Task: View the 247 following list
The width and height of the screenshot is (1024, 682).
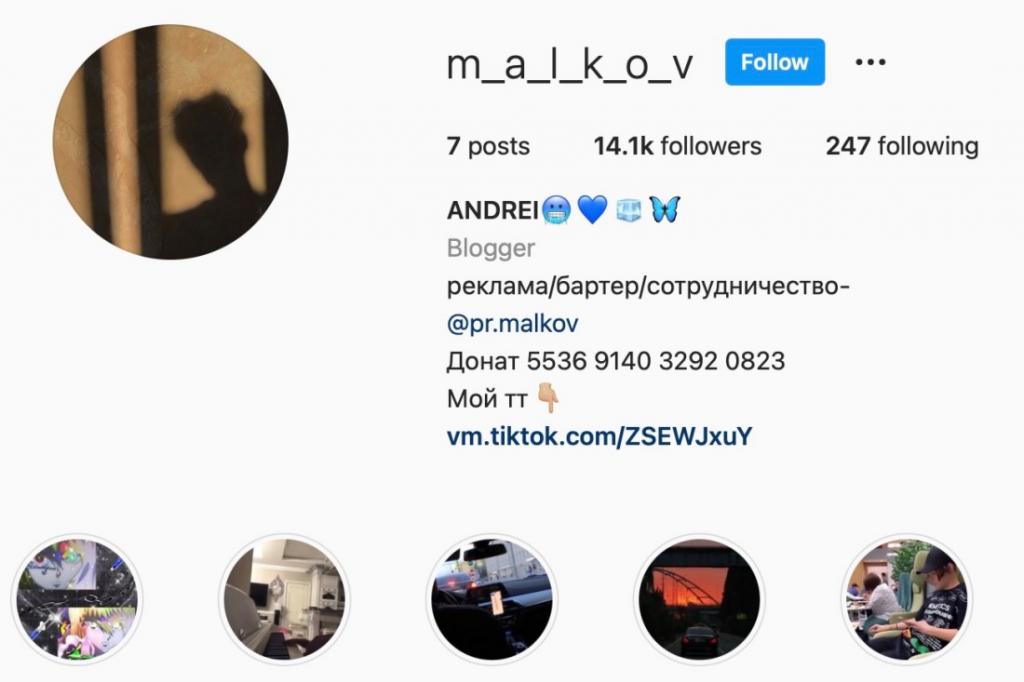Action: [902, 146]
